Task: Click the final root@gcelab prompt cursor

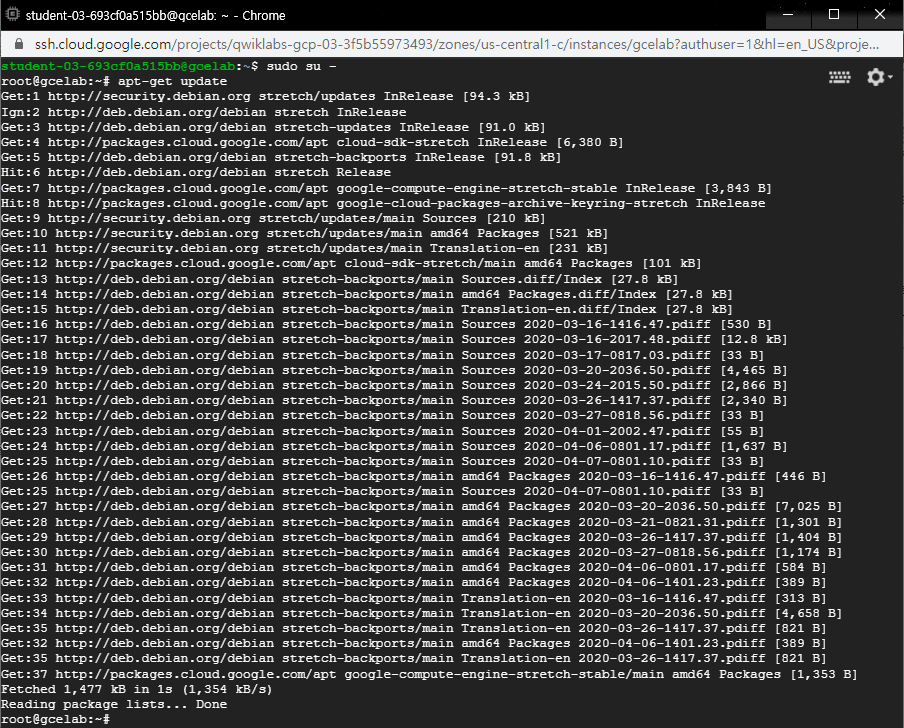Action: click(55, 719)
